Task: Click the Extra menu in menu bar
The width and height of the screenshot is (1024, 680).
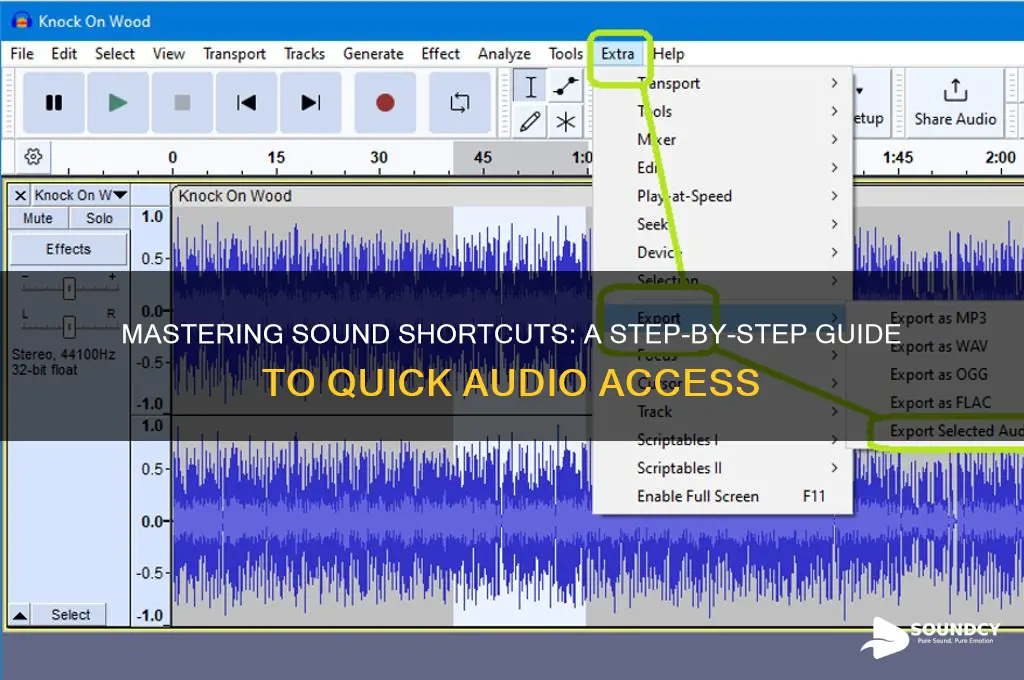Action: click(x=618, y=54)
